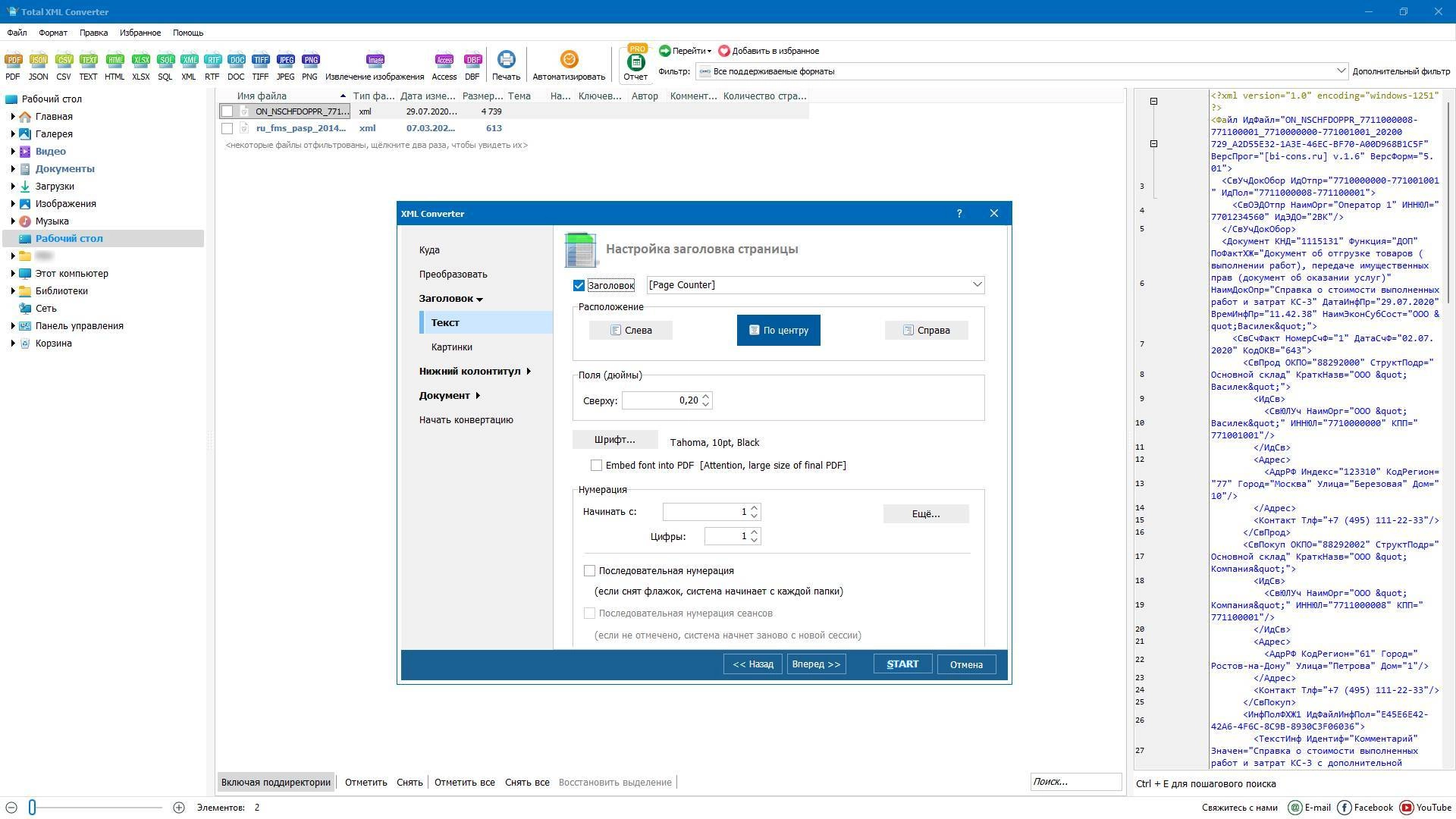Open Шрифт font settings
This screenshot has width=1456, height=819.
(615, 440)
